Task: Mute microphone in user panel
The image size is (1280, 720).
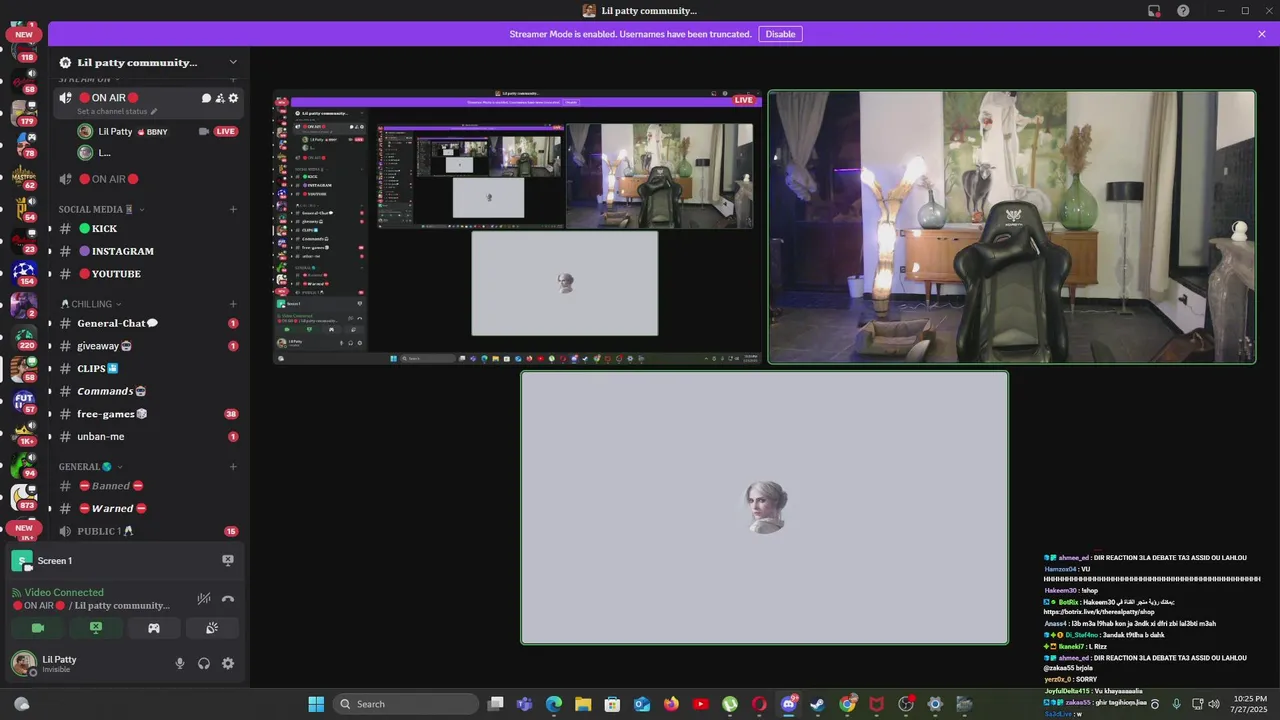Action: 180,663
